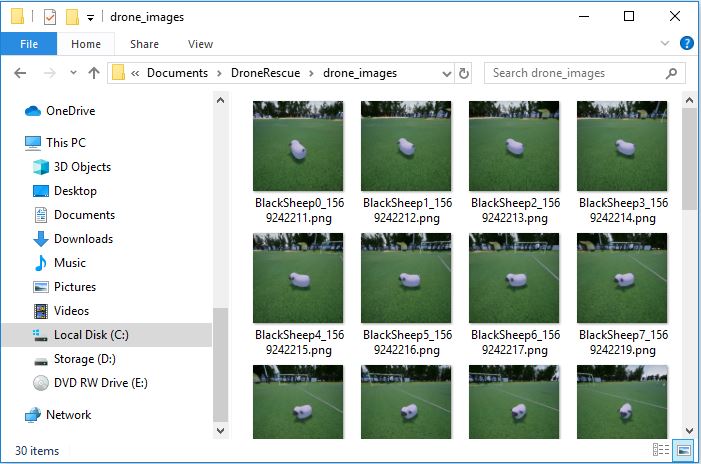Switch to Details view layout
701x464 pixels.
pyautogui.click(x=661, y=450)
